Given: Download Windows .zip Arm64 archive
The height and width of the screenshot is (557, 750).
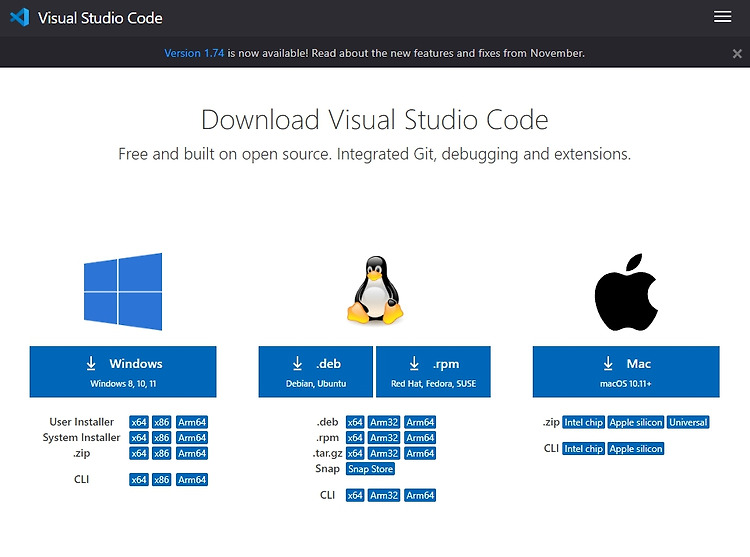Looking at the screenshot, I should point(192,453).
